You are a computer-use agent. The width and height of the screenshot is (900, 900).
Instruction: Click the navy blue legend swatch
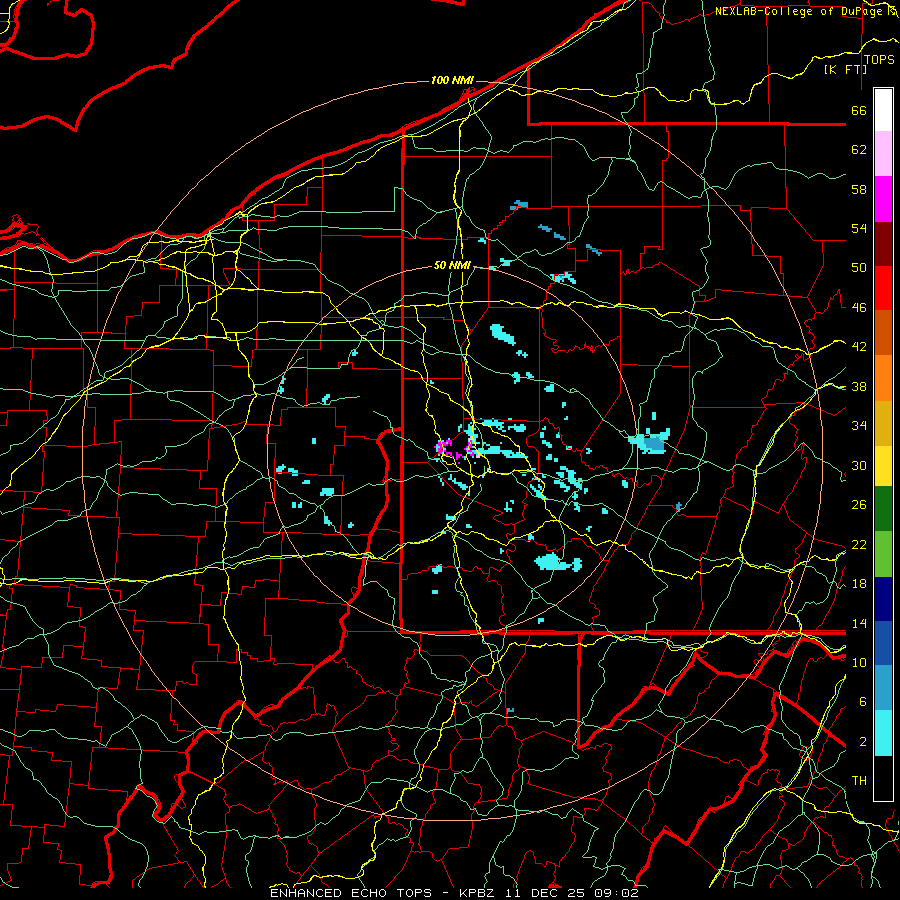[883, 599]
